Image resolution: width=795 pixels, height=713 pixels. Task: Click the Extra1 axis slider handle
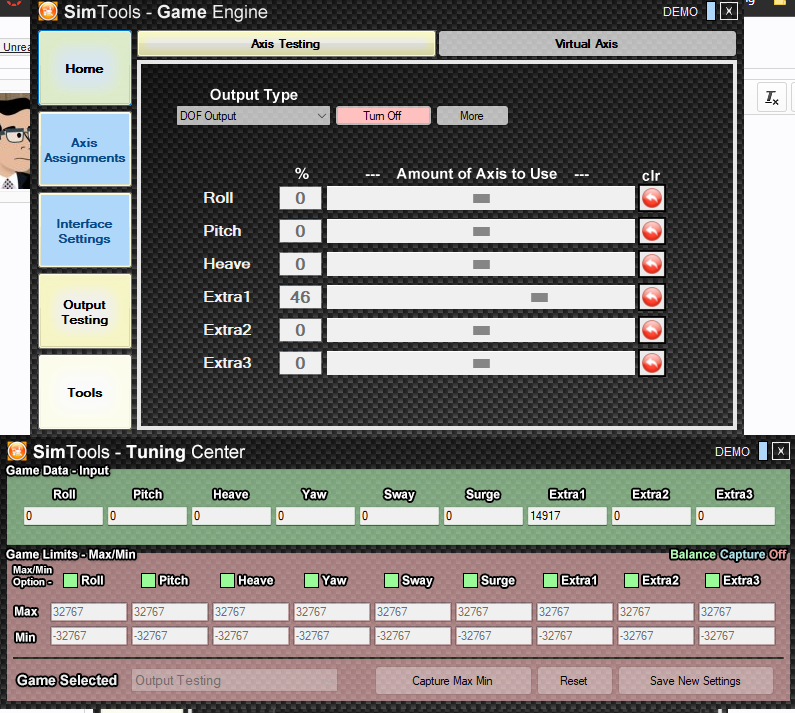coord(539,298)
